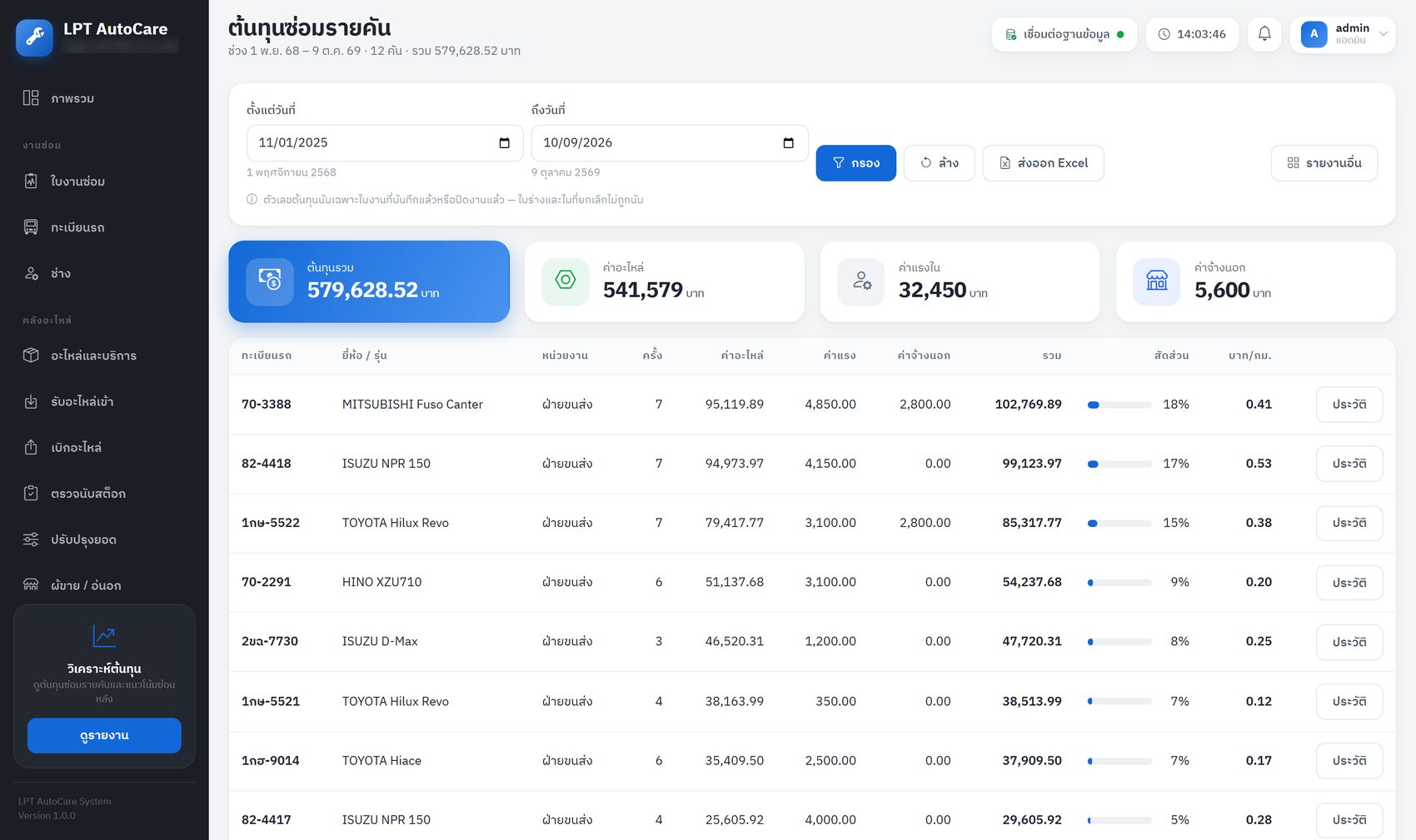Open calendar picker for start date
1416x840 pixels.
(x=504, y=143)
